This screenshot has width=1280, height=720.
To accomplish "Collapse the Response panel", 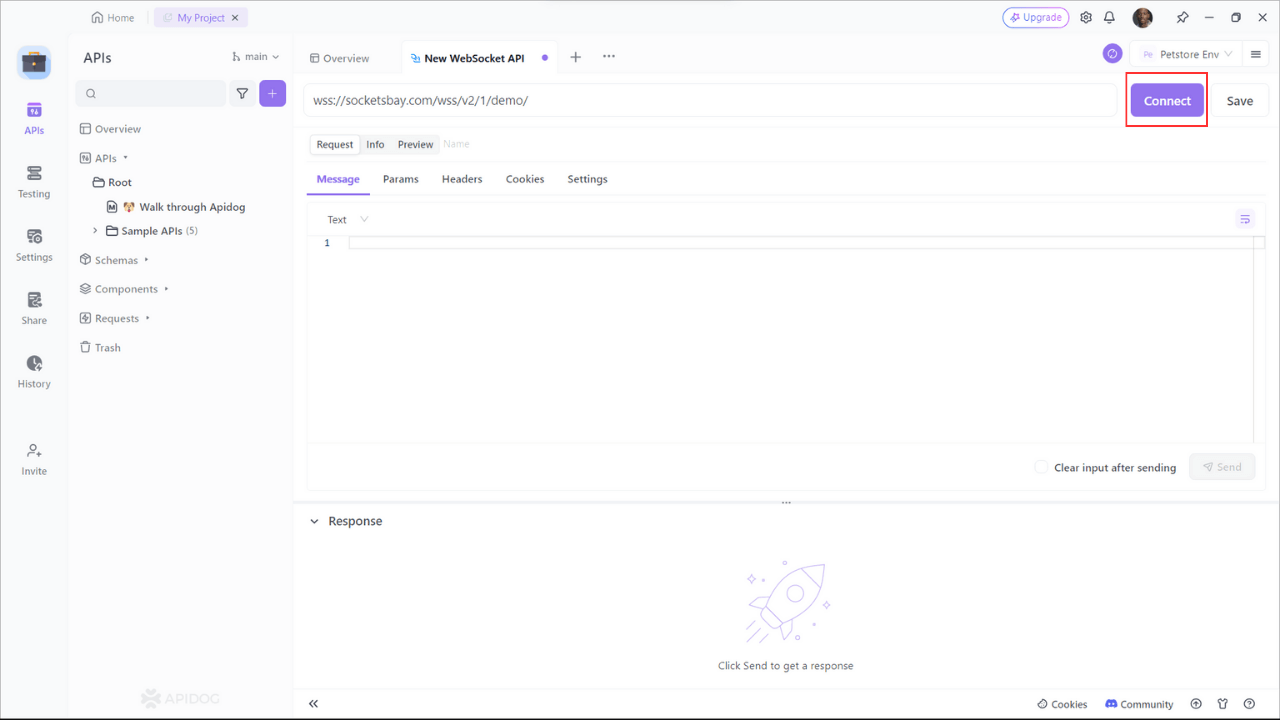I will pyautogui.click(x=314, y=521).
